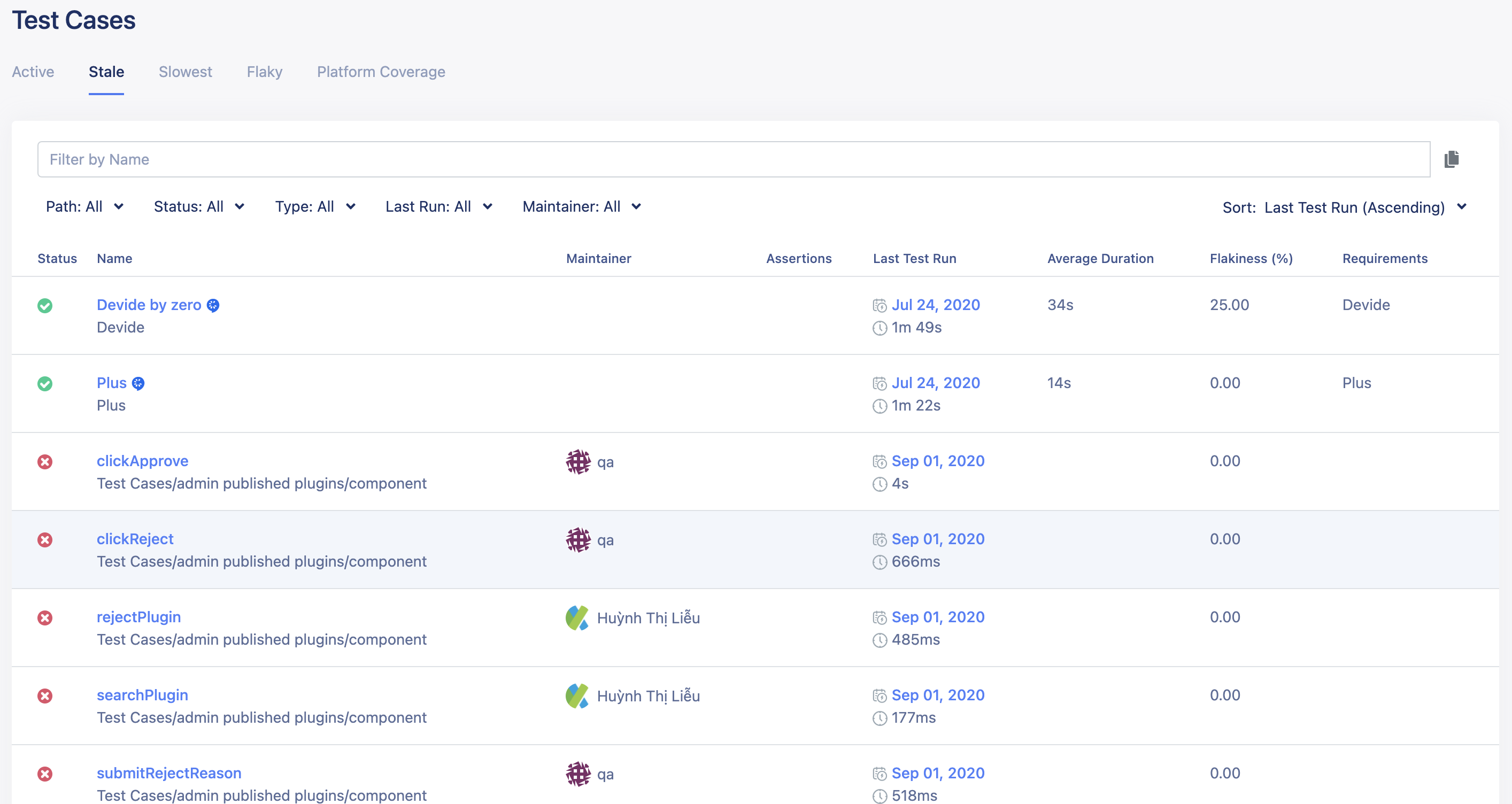Click the blue badge icon next to Plus
Image resolution: width=1512 pixels, height=804 pixels.
138,383
